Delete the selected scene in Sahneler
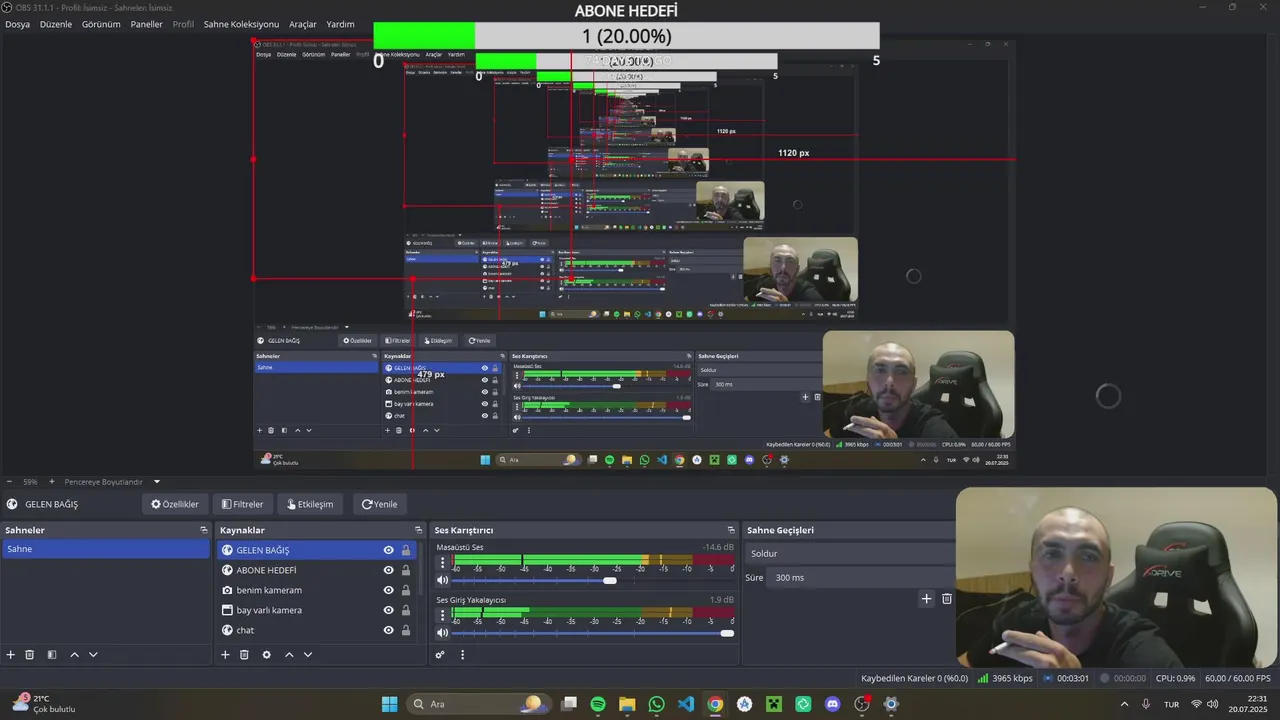This screenshot has width=1280, height=720. pos(30,655)
